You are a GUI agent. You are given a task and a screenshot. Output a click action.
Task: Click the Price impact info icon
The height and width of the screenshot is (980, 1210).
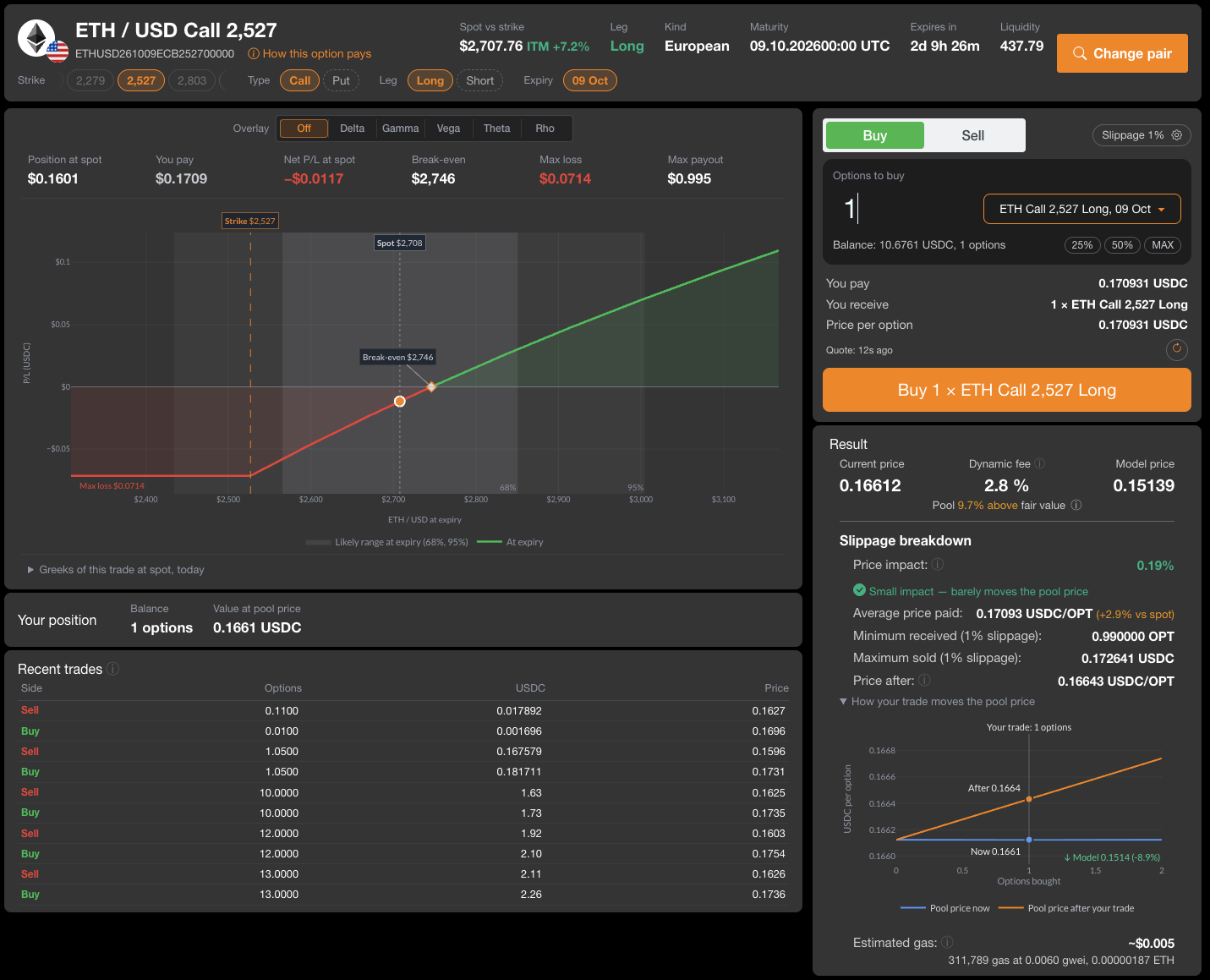[938, 565]
